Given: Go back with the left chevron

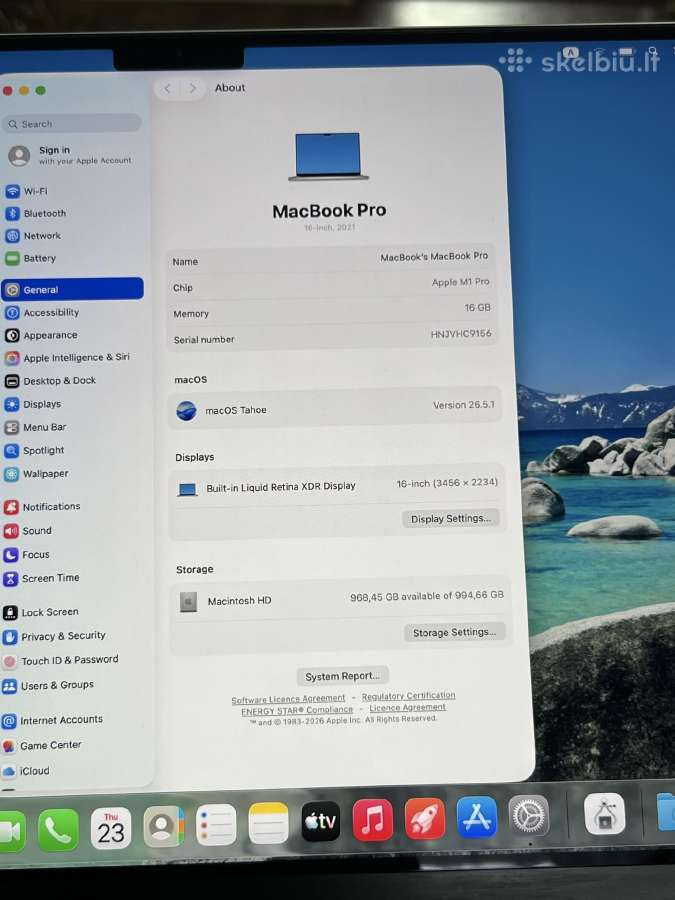Looking at the screenshot, I should 167,88.
